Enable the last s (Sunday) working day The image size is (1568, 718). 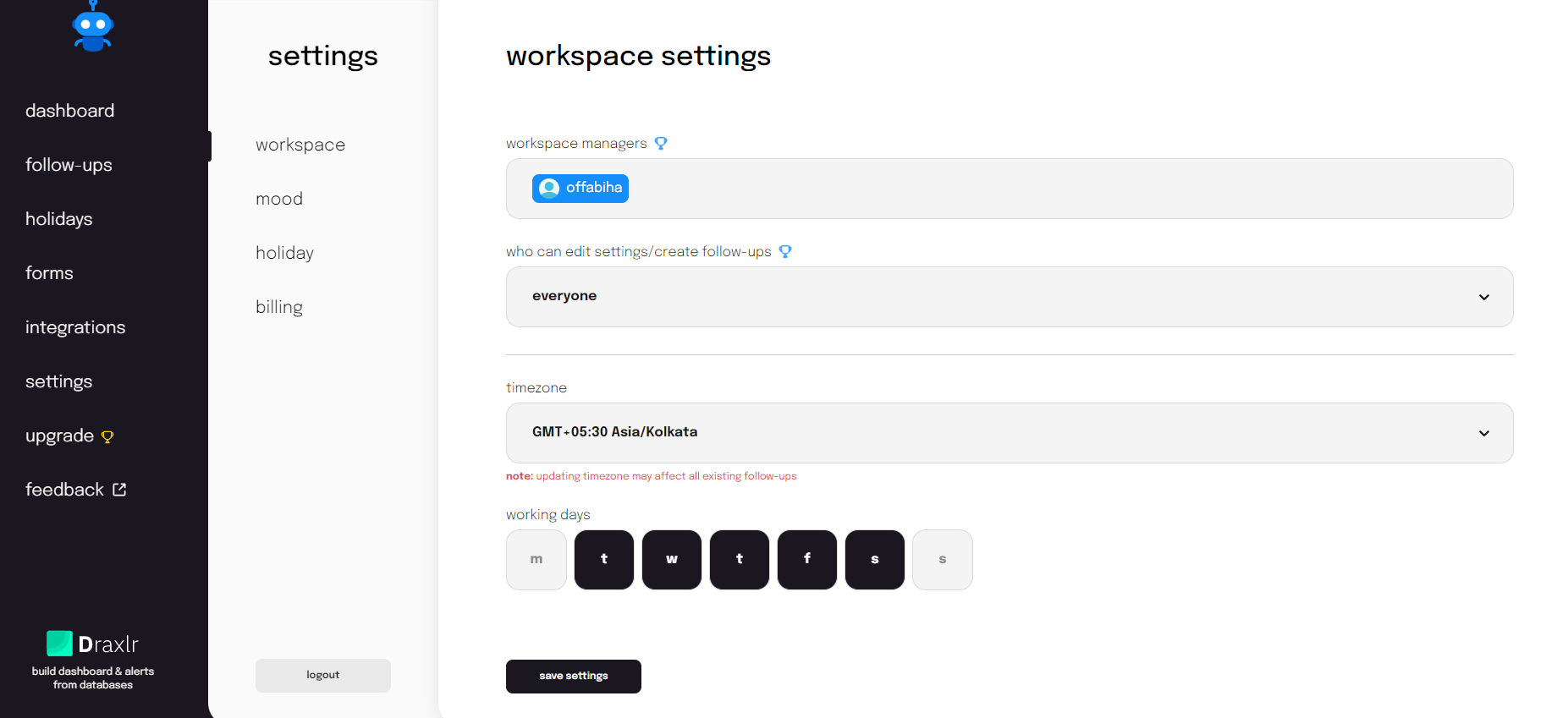tap(943, 560)
